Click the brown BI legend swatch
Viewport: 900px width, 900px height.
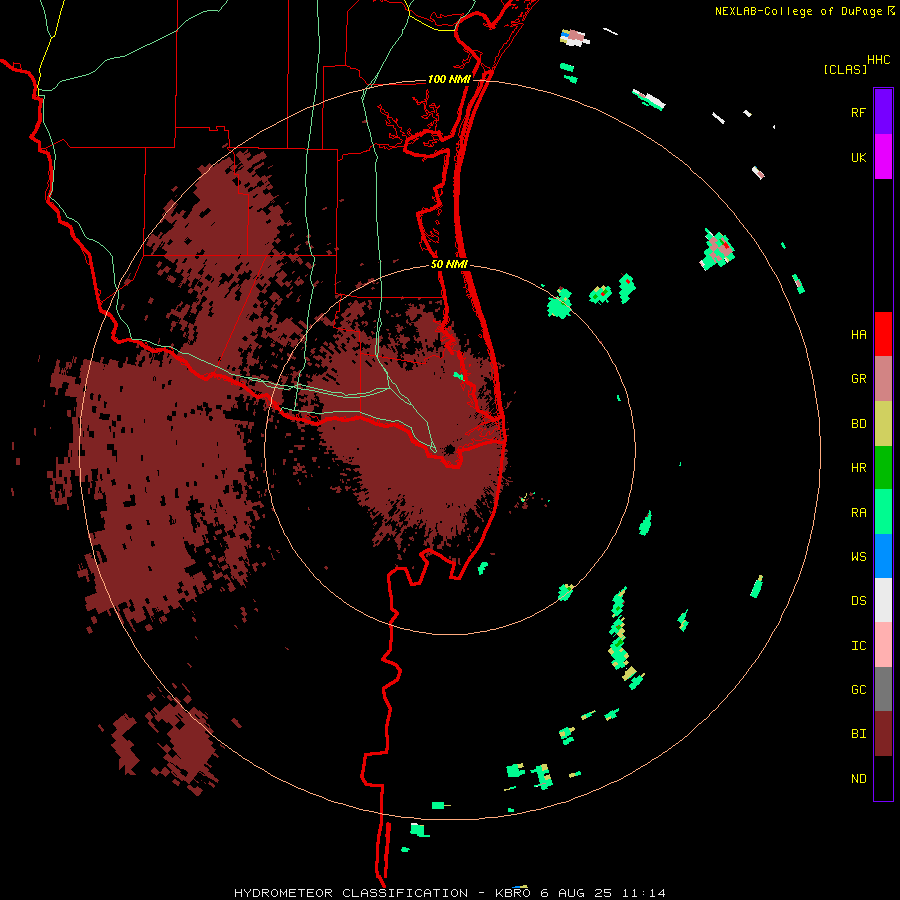883,734
